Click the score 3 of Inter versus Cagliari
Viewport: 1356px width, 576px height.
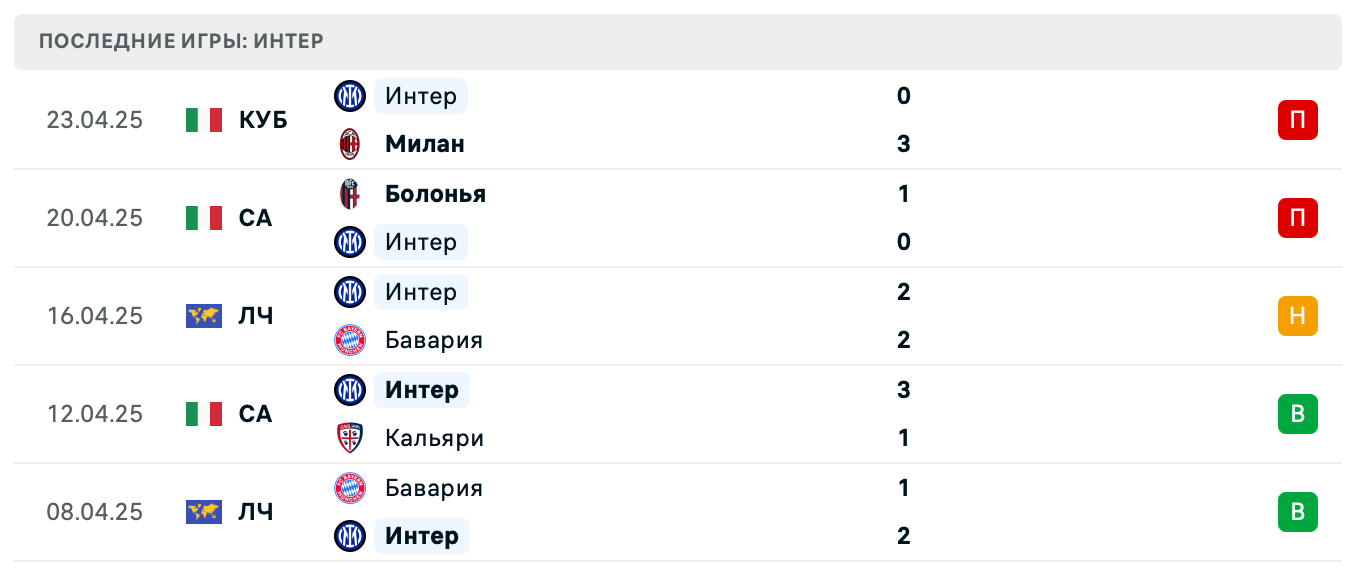point(903,390)
